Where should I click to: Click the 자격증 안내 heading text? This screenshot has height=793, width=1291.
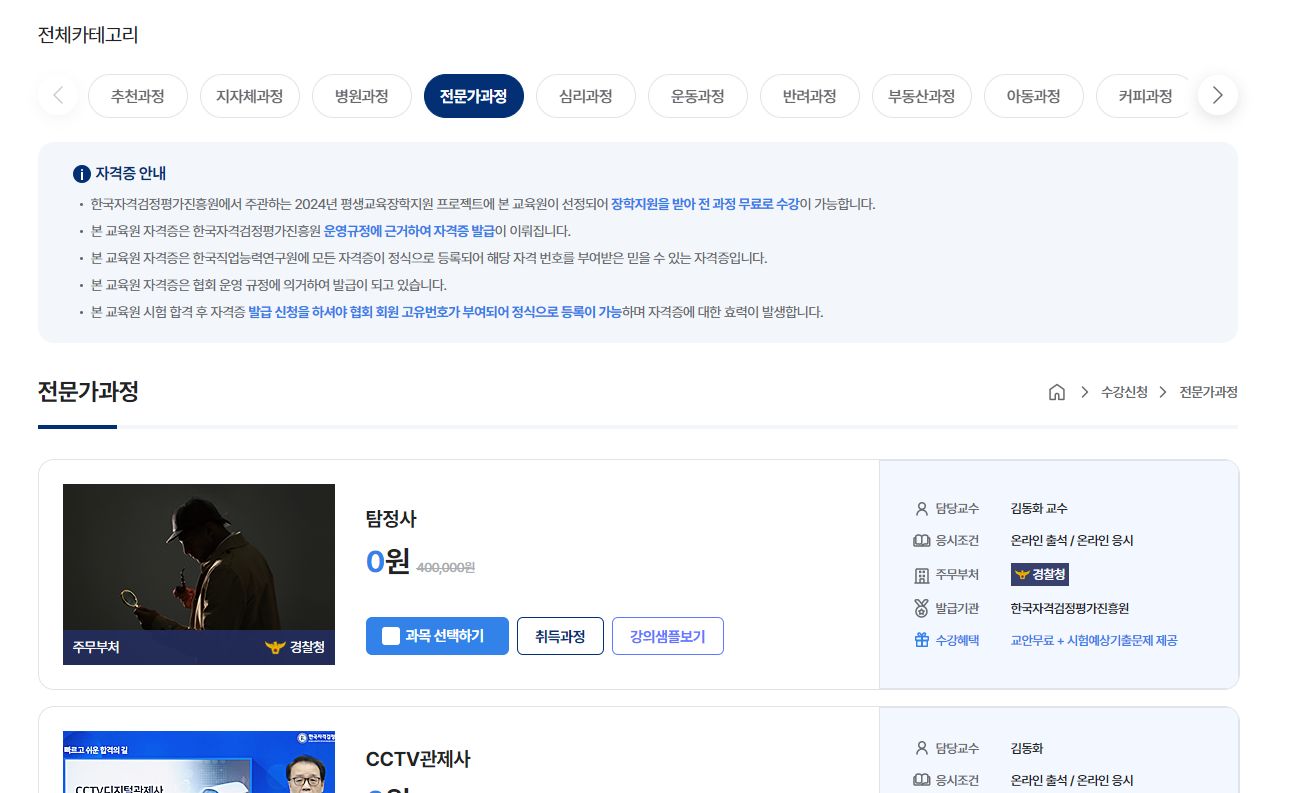pos(131,174)
